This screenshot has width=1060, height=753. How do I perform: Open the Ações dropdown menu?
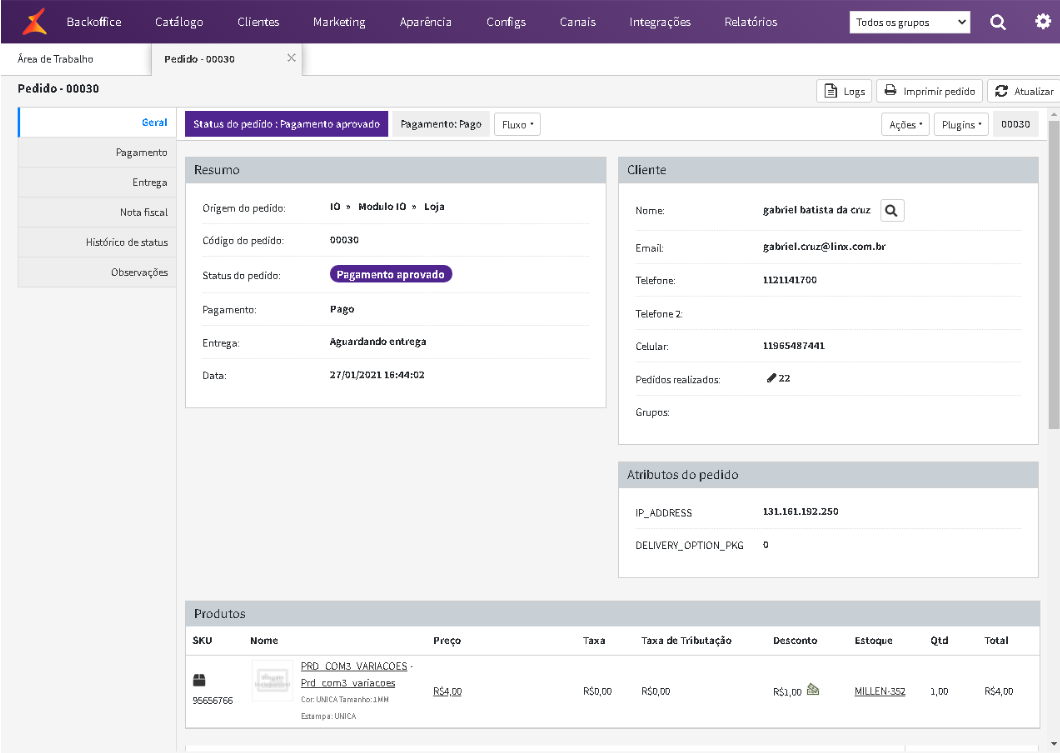[x=905, y=125]
